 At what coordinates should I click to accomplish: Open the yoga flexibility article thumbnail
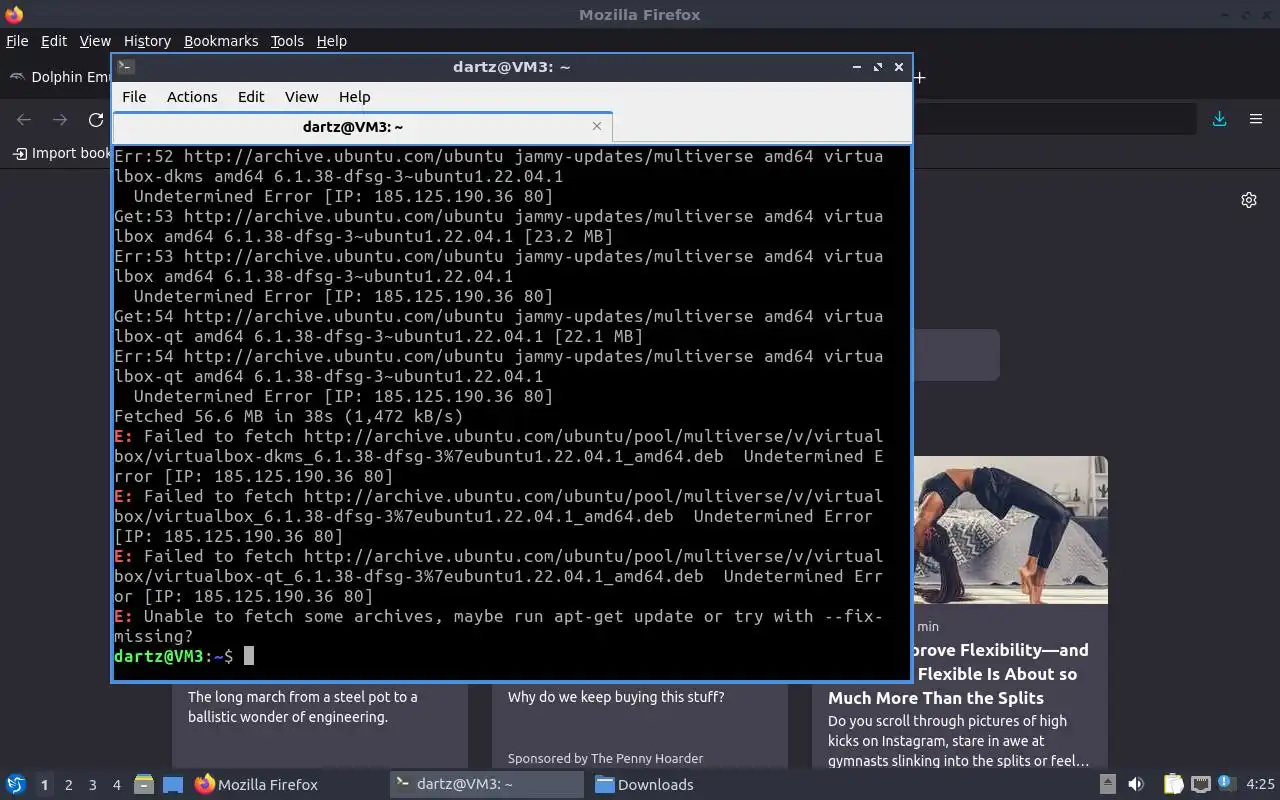pos(1010,530)
